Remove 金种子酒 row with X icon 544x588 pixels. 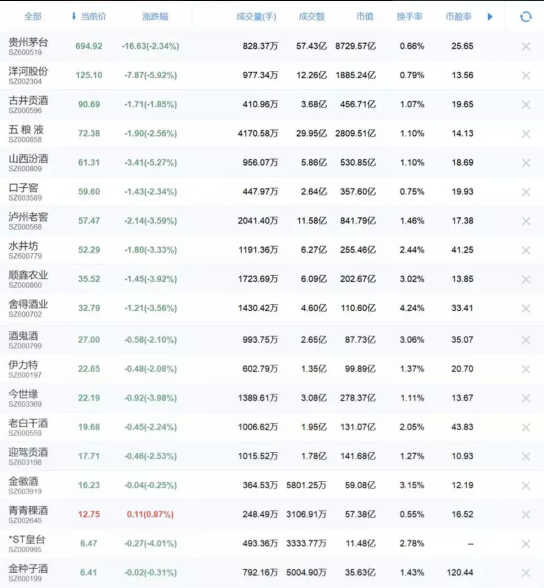point(526,573)
